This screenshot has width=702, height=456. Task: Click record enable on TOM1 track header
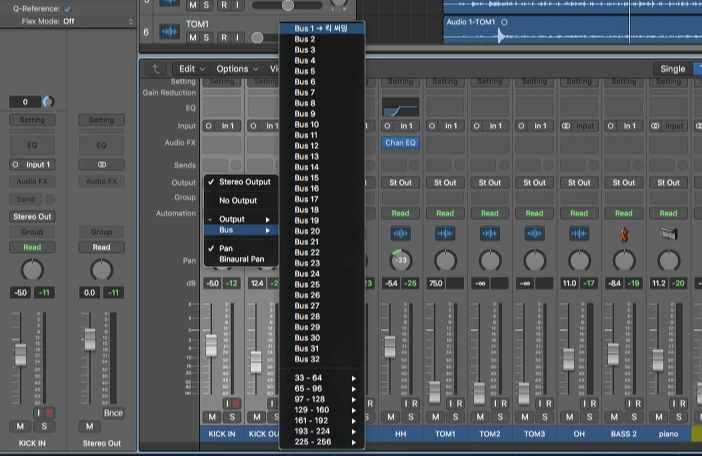226,38
